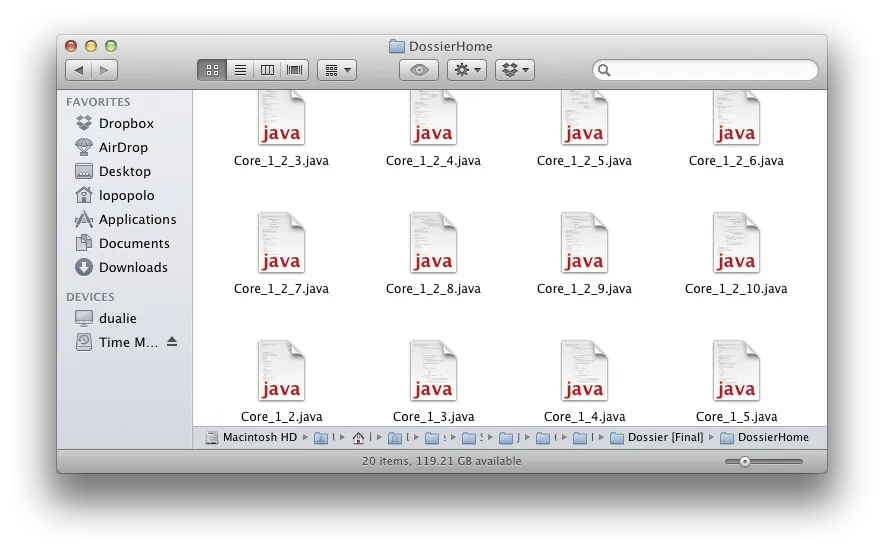
Task: Open Applications in the sidebar
Action: point(126,219)
